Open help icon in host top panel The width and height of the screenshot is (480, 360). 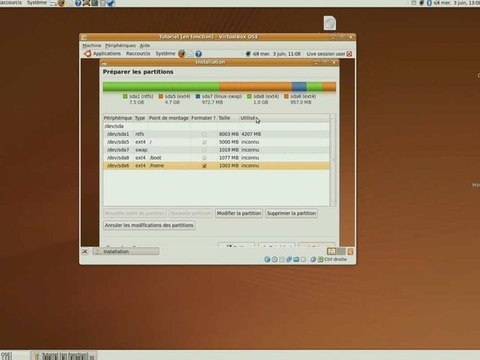[x=78, y=3]
